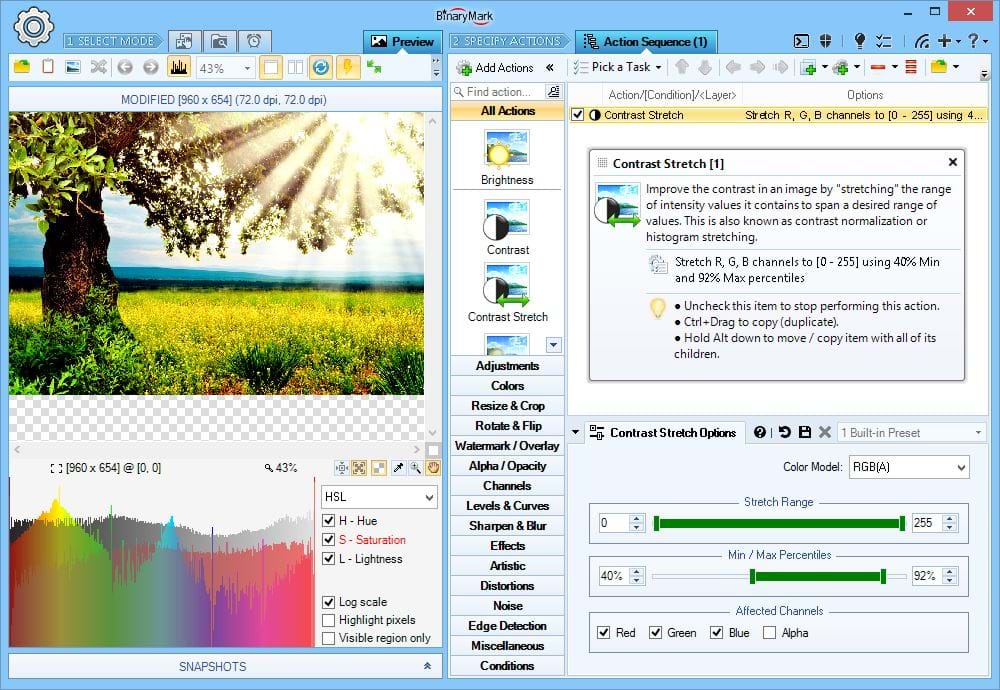Open the HSL histogram mode dropdown
The width and height of the screenshot is (1000, 690).
379,497
